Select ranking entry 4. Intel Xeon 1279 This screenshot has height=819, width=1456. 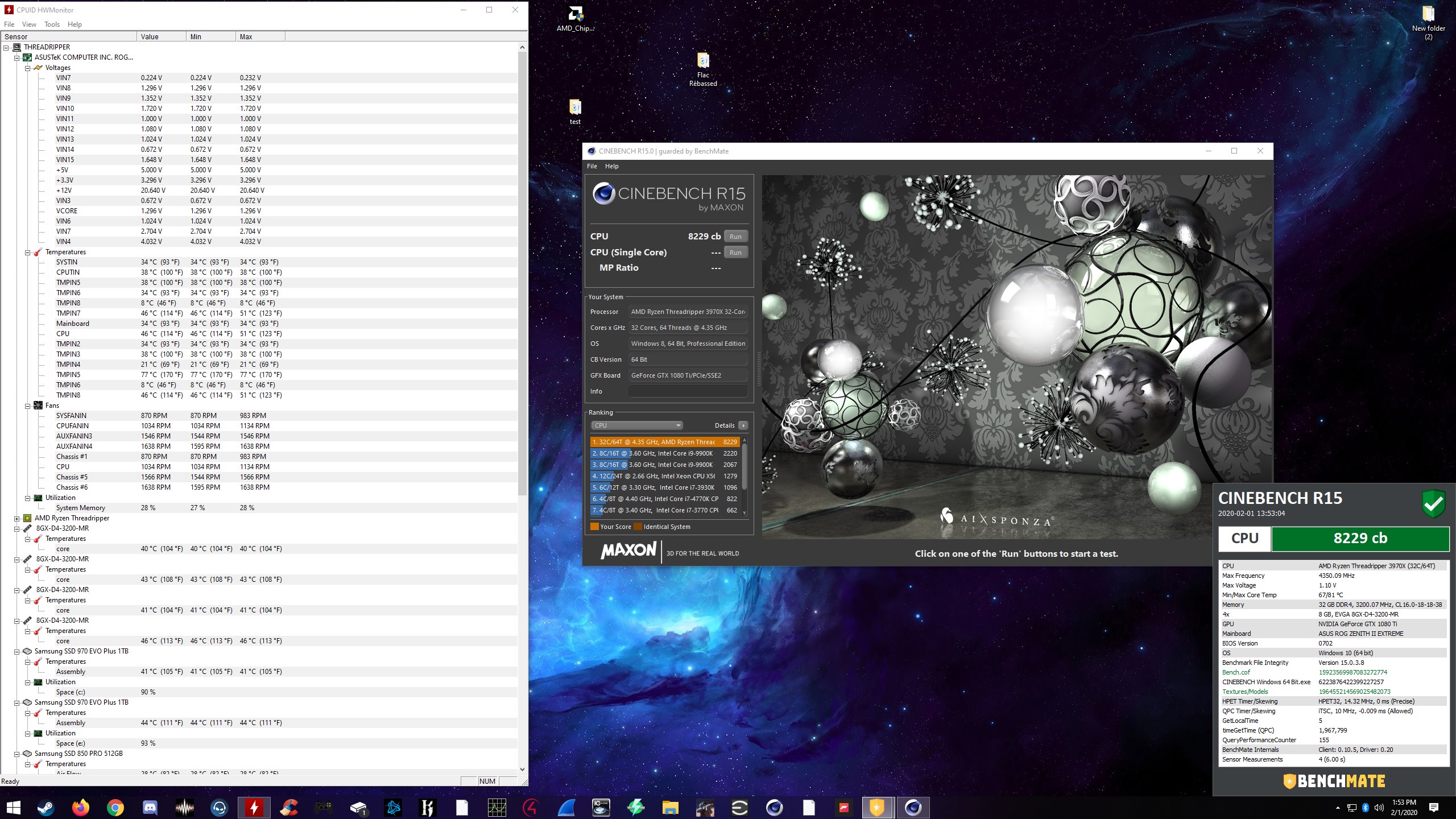[x=665, y=476]
